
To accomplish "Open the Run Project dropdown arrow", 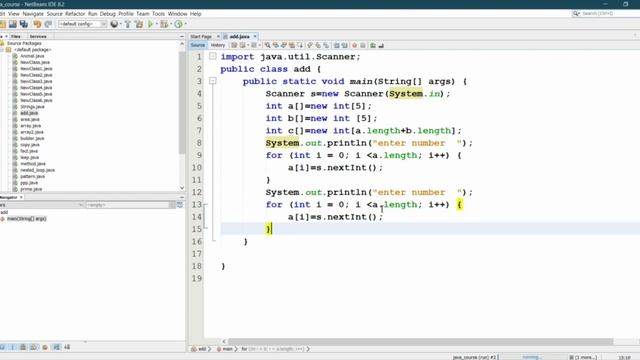I will point(156,24).
